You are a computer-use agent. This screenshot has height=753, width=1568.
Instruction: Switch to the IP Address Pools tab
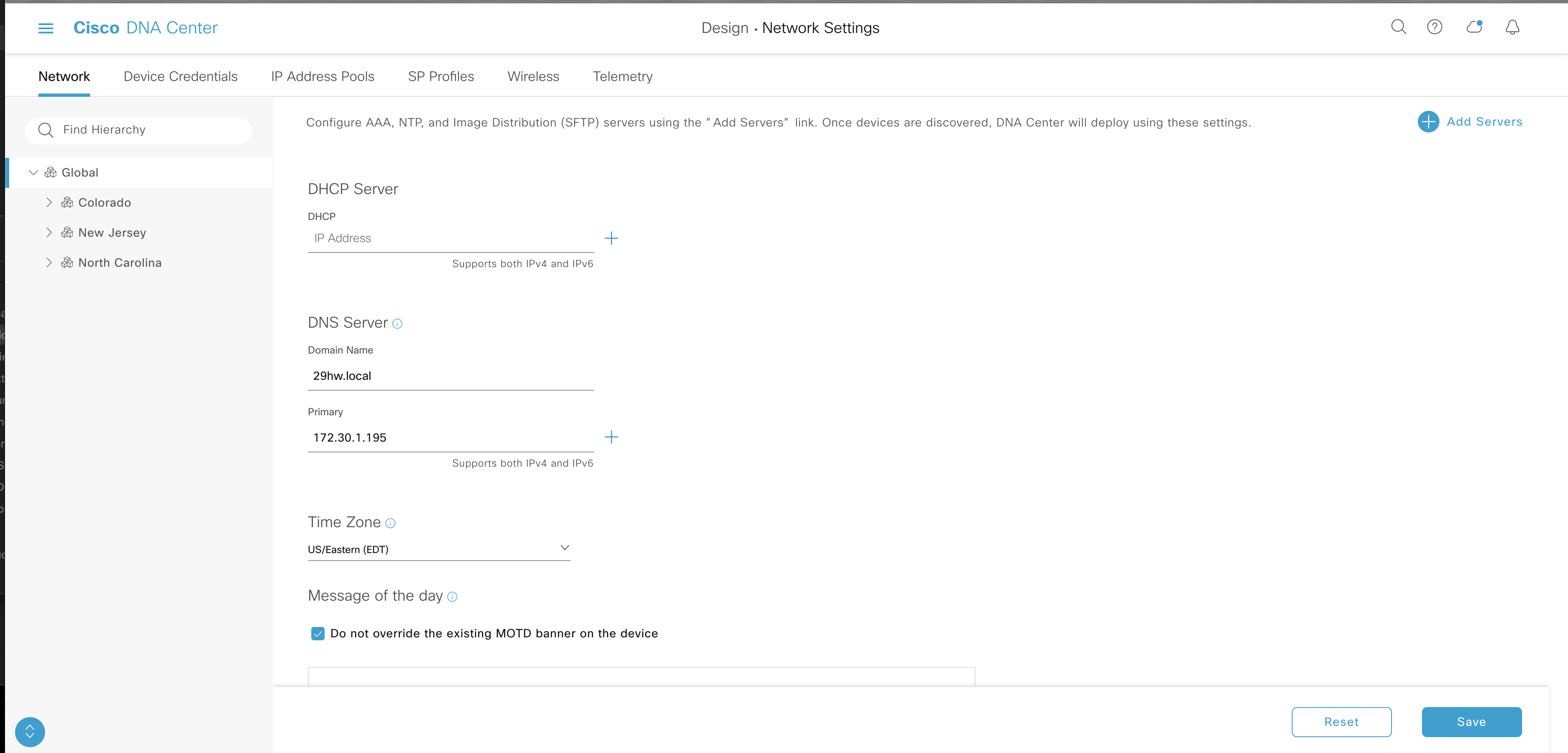[x=323, y=76]
